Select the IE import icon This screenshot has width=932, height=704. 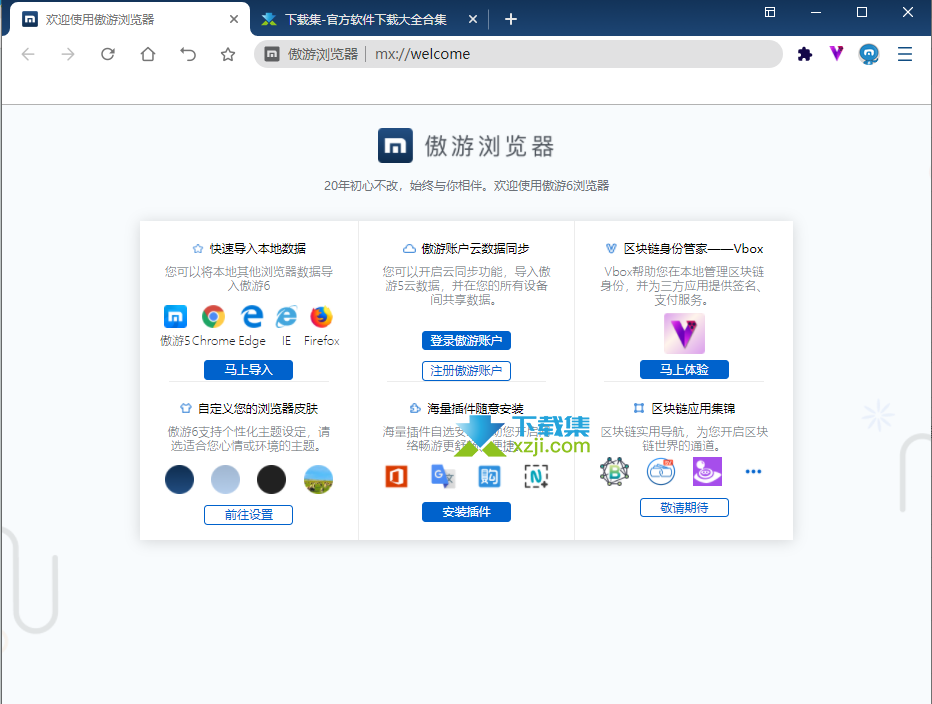coord(286,316)
